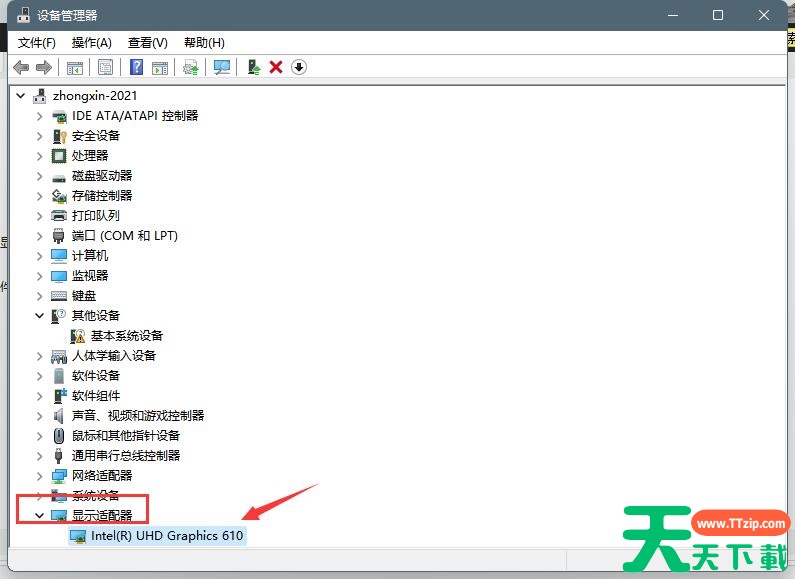Expand the 监视器 node
795x579 pixels.
(40, 276)
